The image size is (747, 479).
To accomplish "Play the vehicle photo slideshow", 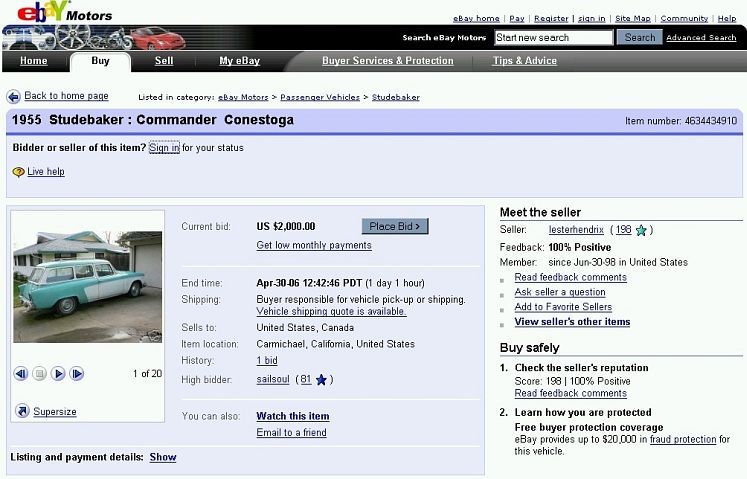I will click(x=58, y=374).
